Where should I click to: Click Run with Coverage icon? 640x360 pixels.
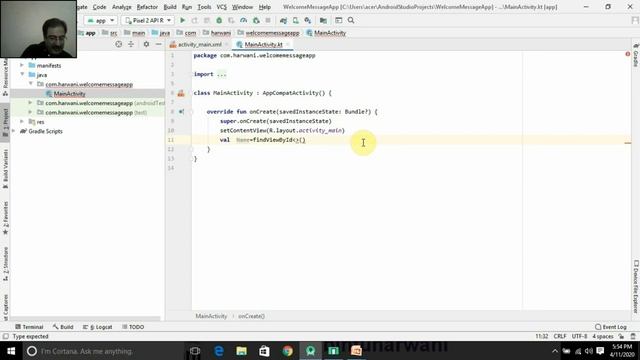231,20
